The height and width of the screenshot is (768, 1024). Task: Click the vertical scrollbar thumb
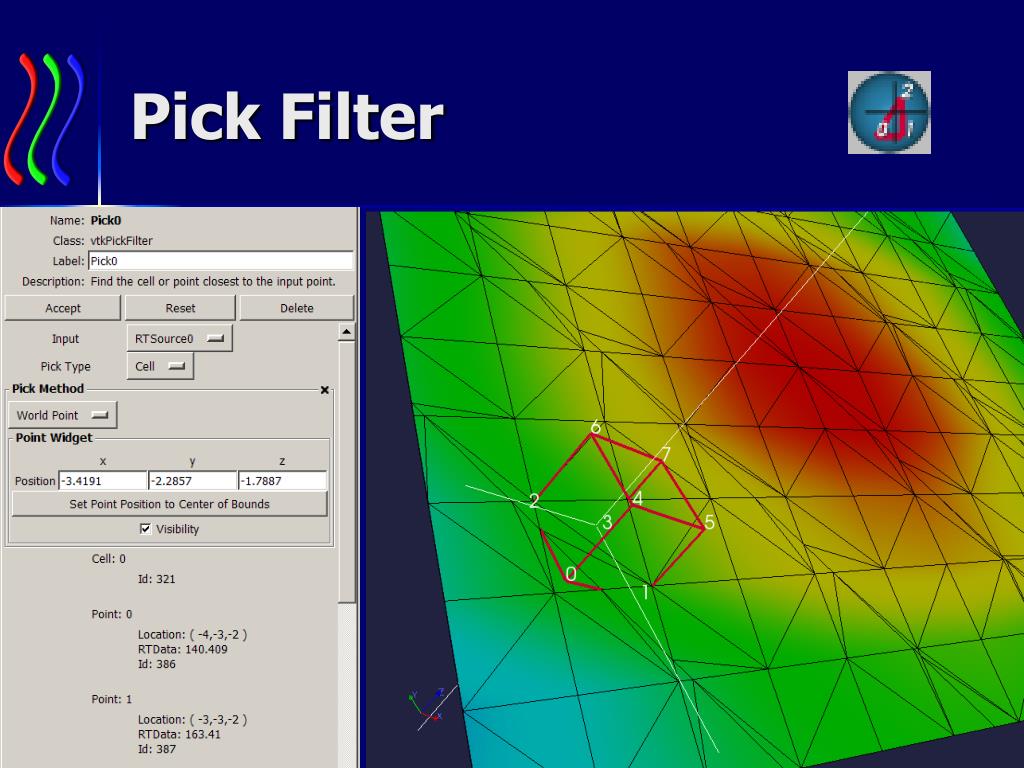tap(346, 472)
